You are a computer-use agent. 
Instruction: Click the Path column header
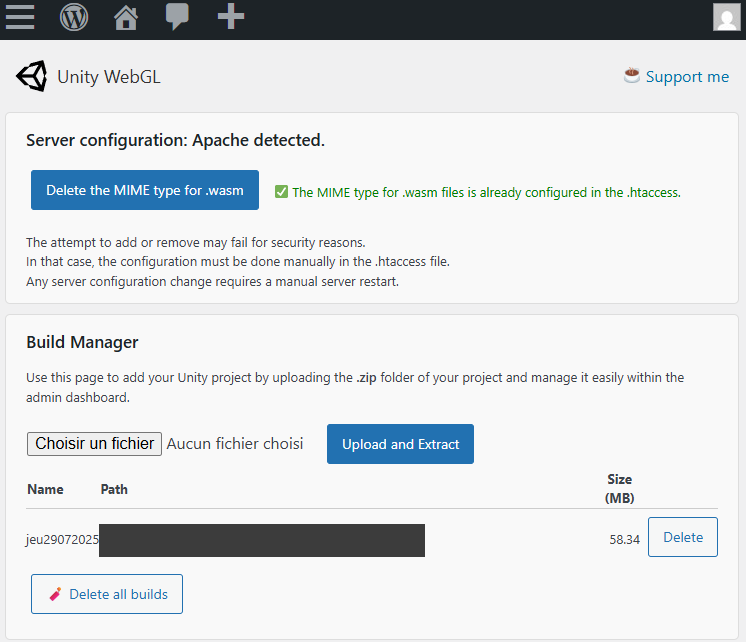pos(114,489)
